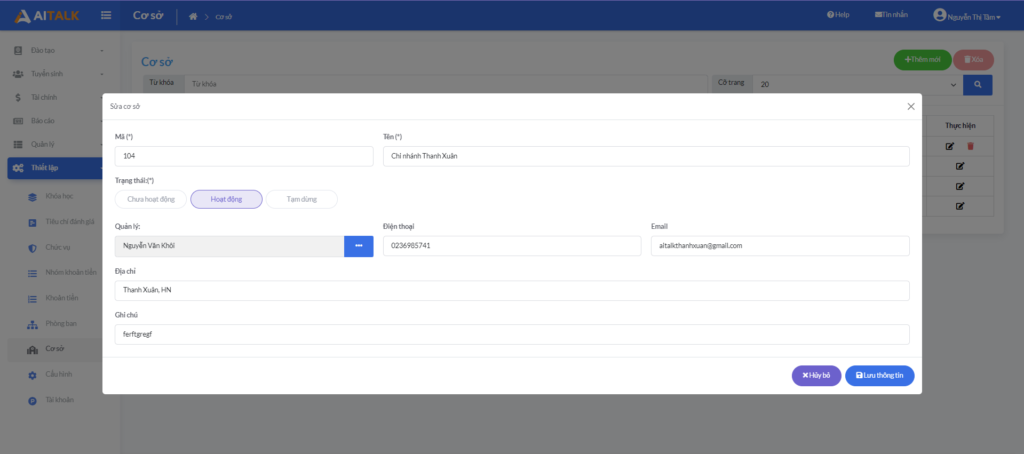
Task: Click the Lưu thông tin button
Action: tap(879, 375)
